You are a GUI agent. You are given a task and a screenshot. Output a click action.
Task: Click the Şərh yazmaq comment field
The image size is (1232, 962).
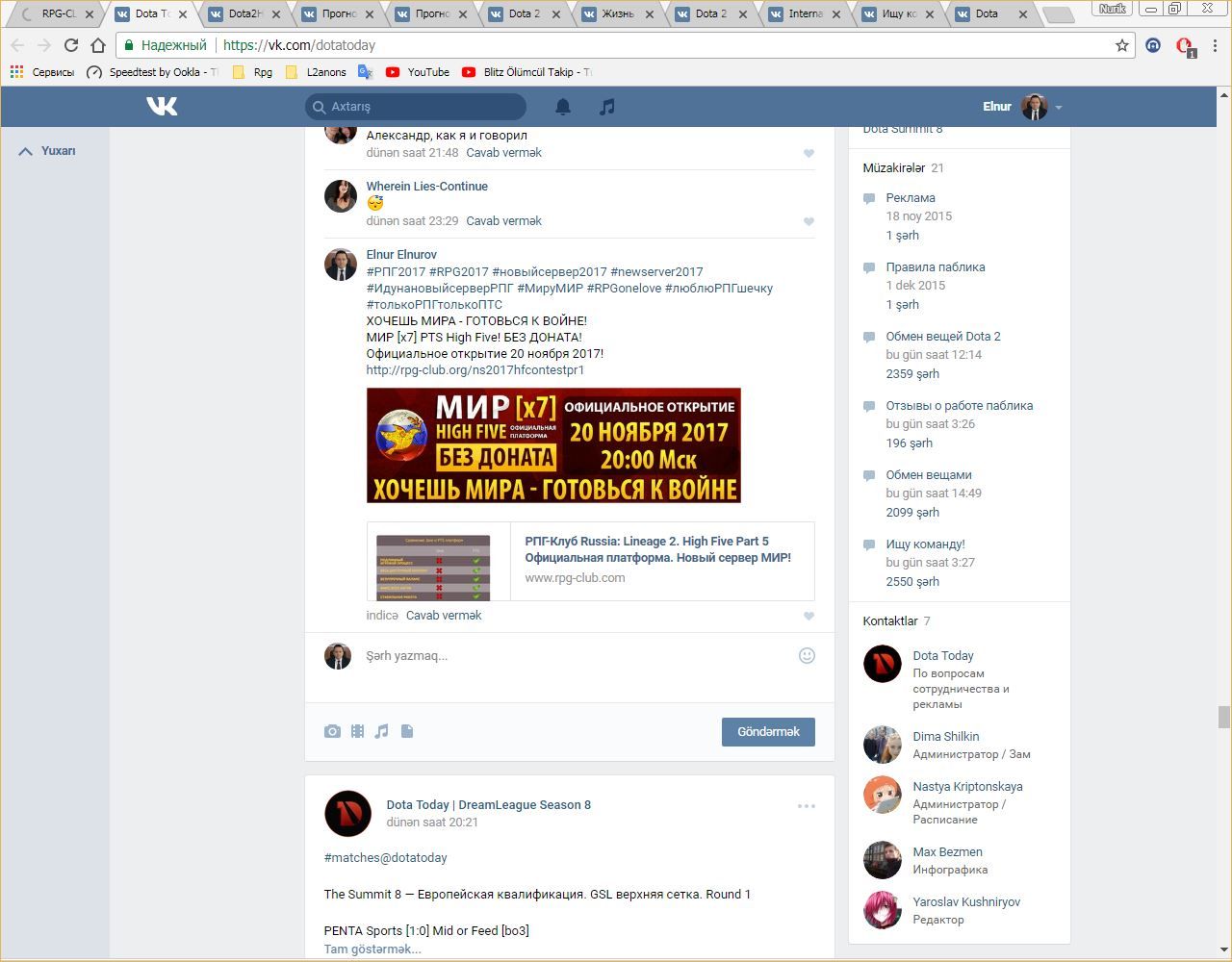click(577, 656)
